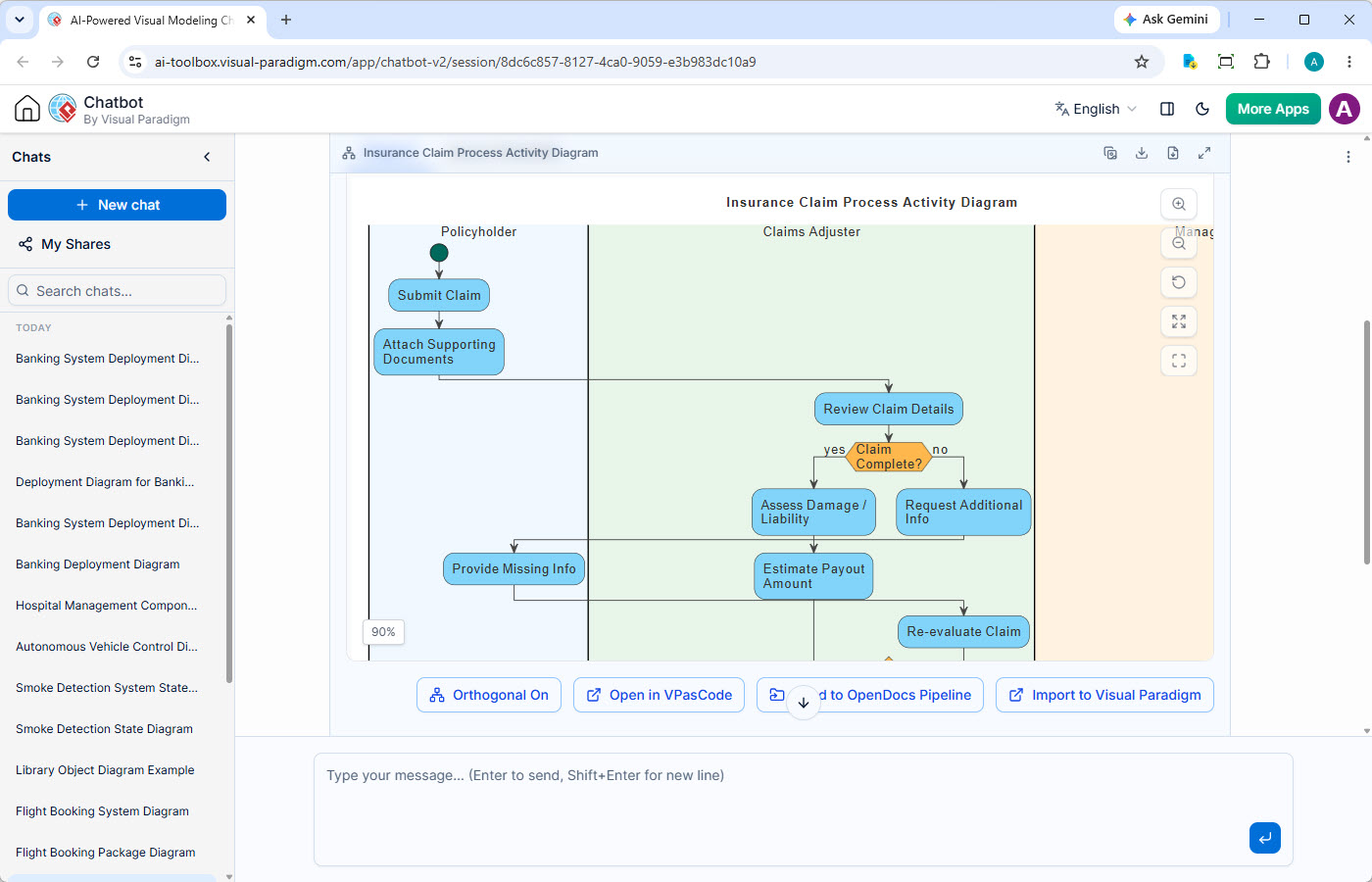Open Smoke Detection State Diagram chat
Image resolution: width=1372 pixels, height=882 pixels.
(104, 729)
